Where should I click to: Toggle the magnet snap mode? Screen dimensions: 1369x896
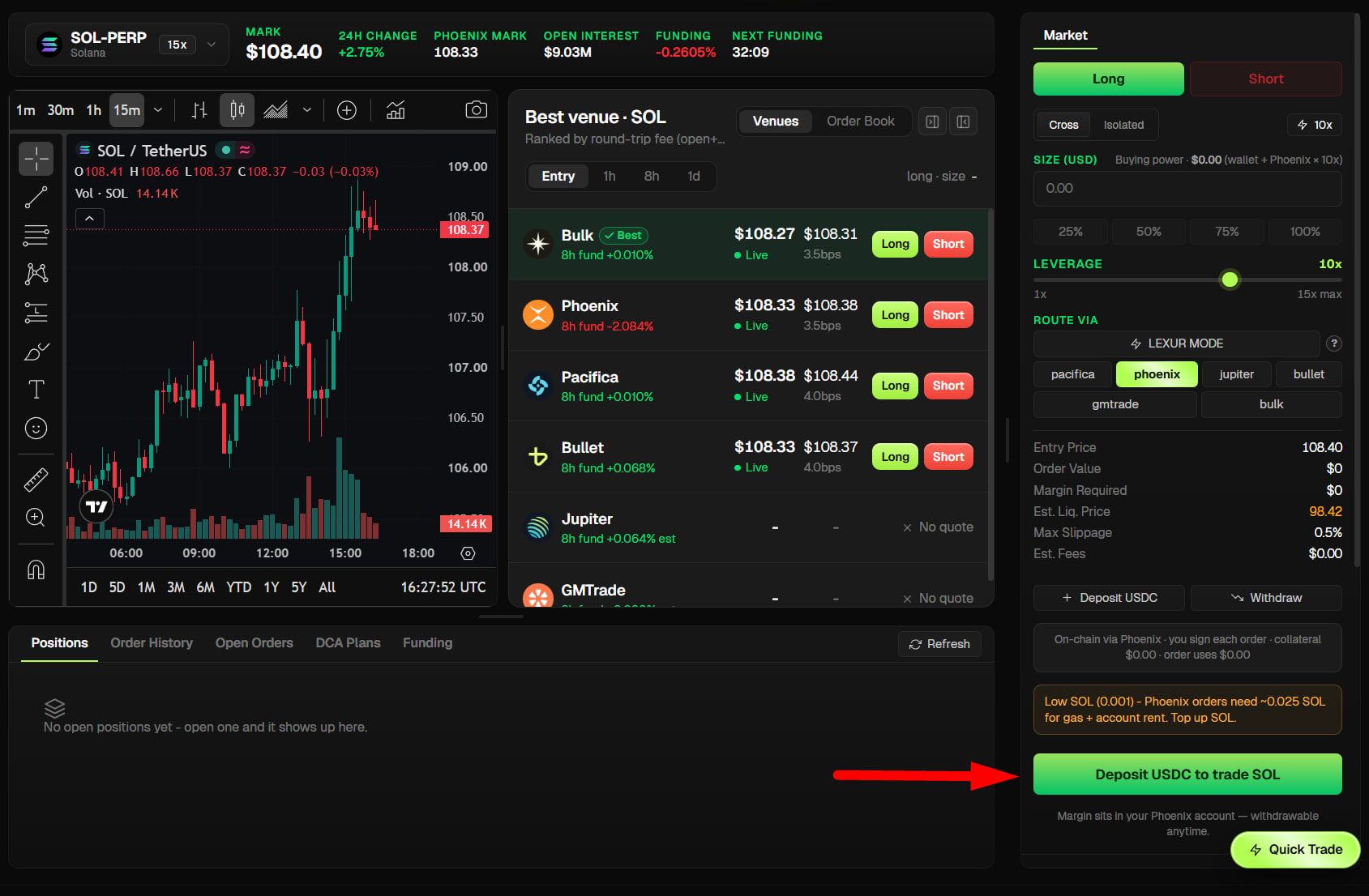coord(36,570)
